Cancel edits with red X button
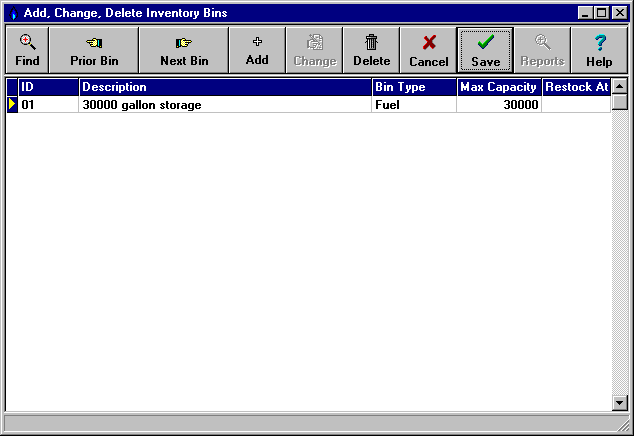The width and height of the screenshot is (634, 436). pyautogui.click(x=429, y=50)
